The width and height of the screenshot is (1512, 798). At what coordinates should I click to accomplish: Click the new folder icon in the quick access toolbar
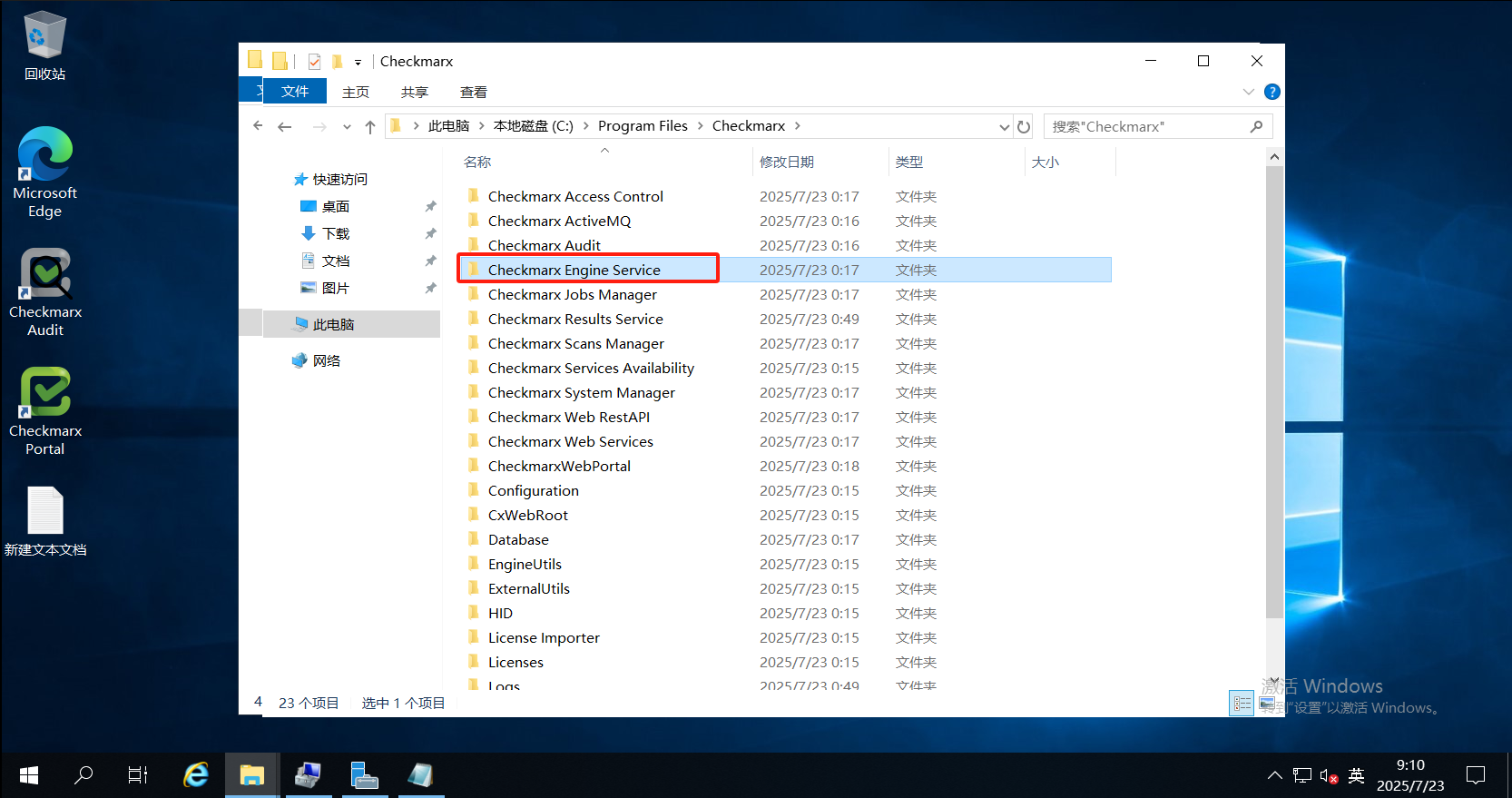(337, 62)
